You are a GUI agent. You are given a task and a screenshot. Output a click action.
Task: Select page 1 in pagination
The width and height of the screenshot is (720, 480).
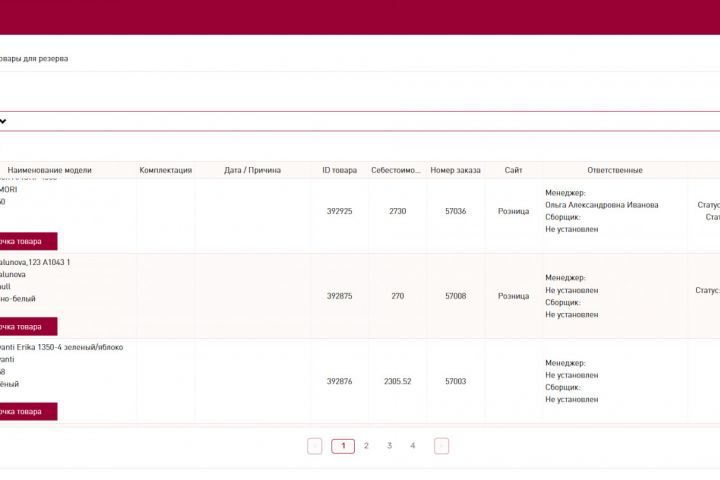[x=343, y=446]
